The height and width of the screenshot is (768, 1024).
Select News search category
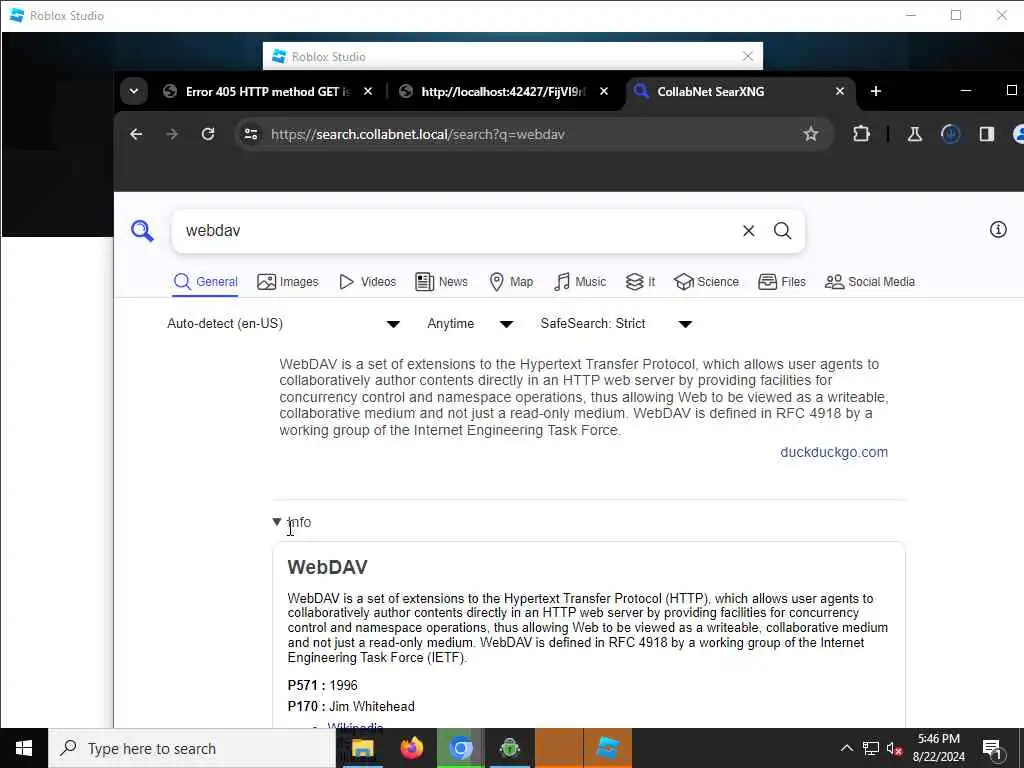pos(441,281)
